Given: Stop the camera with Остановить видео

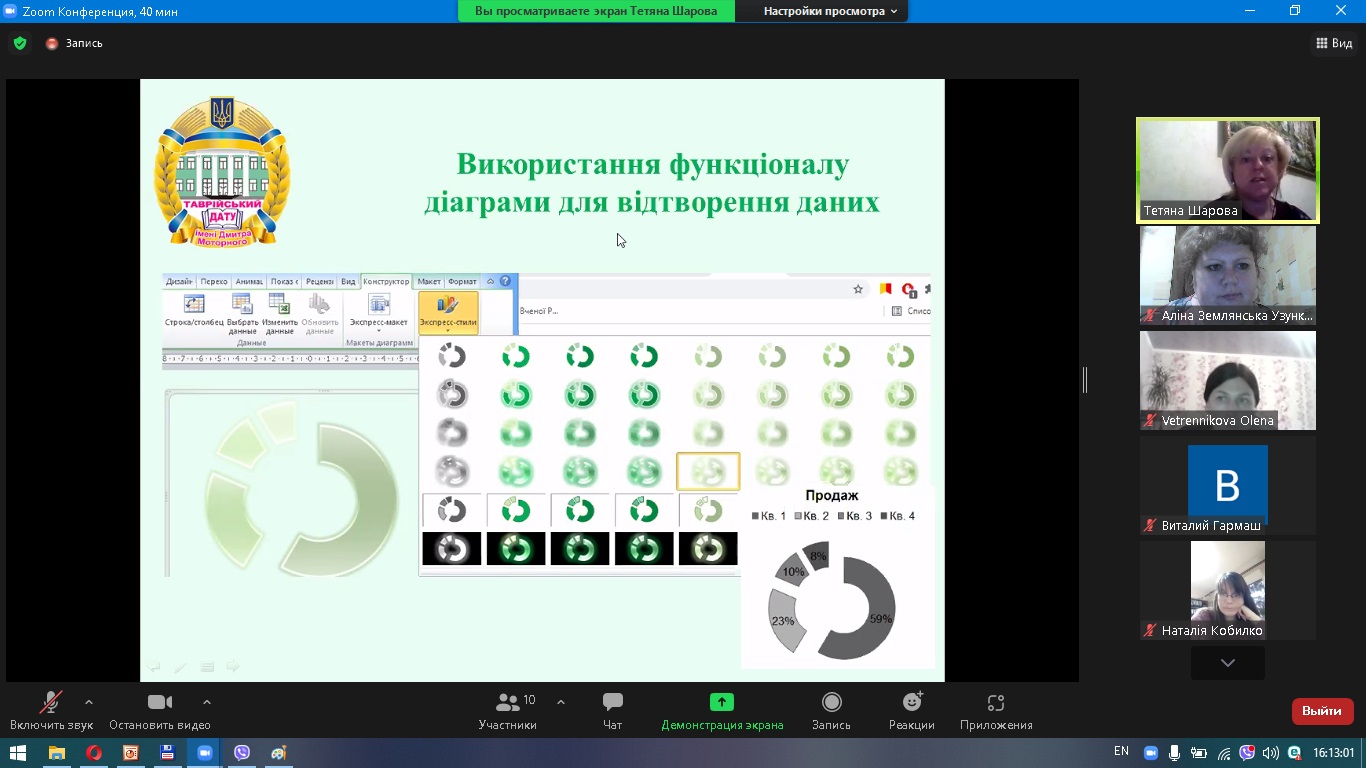Looking at the screenshot, I should point(160,711).
